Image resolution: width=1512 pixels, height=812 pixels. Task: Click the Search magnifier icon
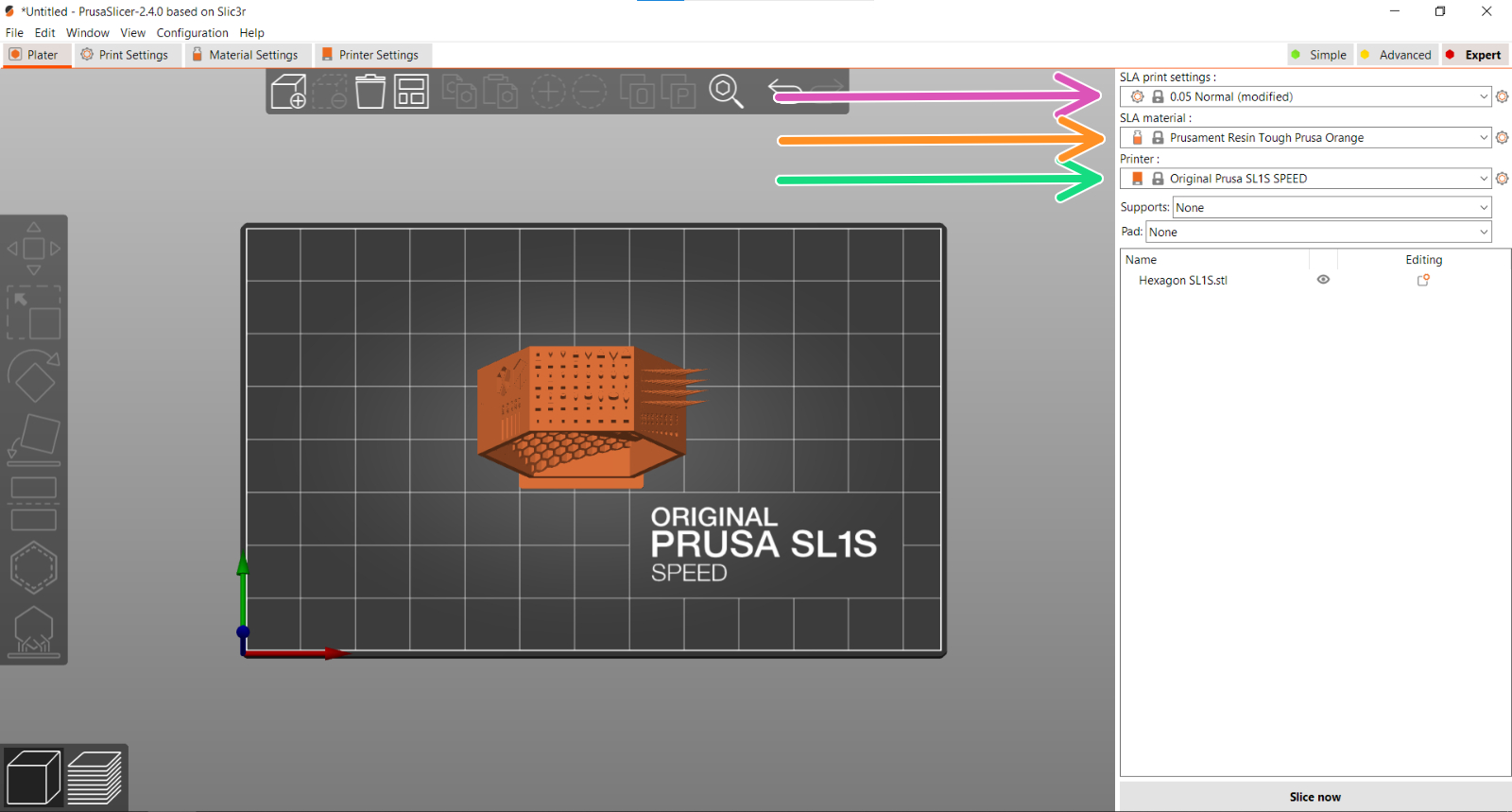pyautogui.click(x=726, y=92)
